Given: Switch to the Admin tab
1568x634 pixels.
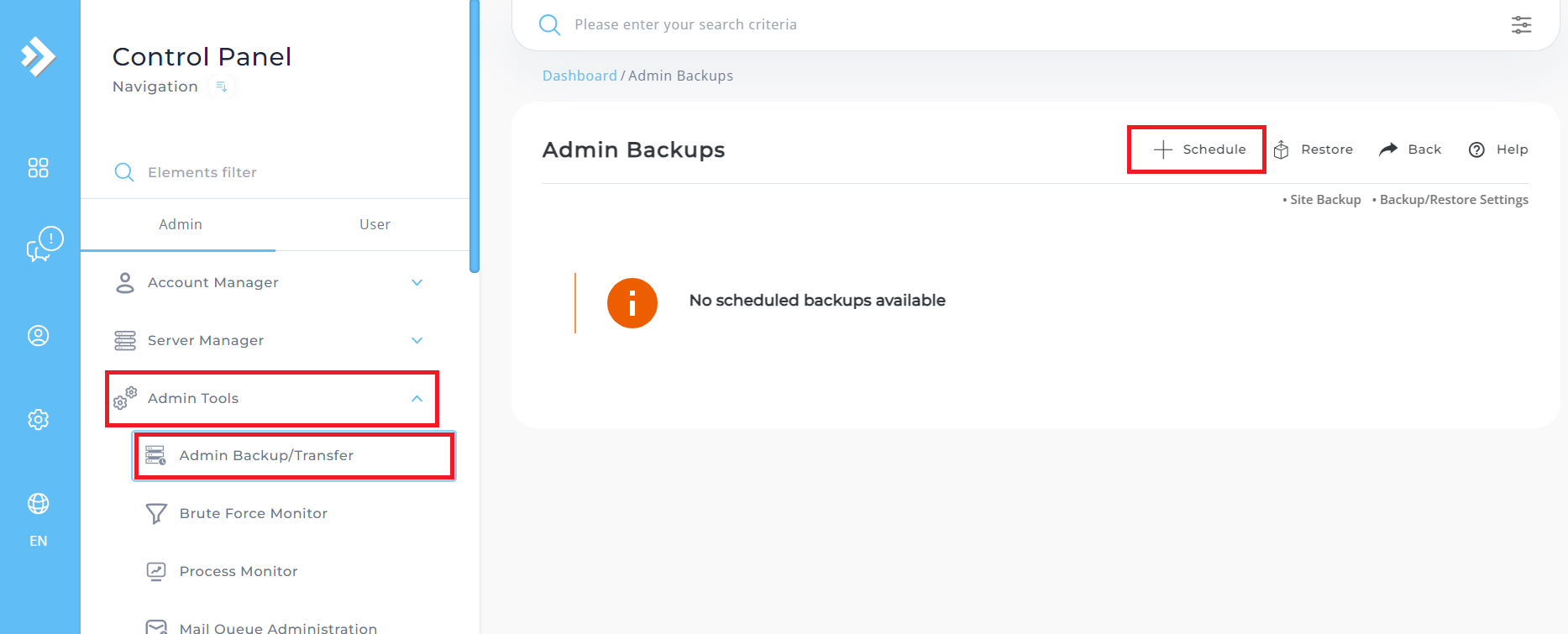Looking at the screenshot, I should click(181, 224).
